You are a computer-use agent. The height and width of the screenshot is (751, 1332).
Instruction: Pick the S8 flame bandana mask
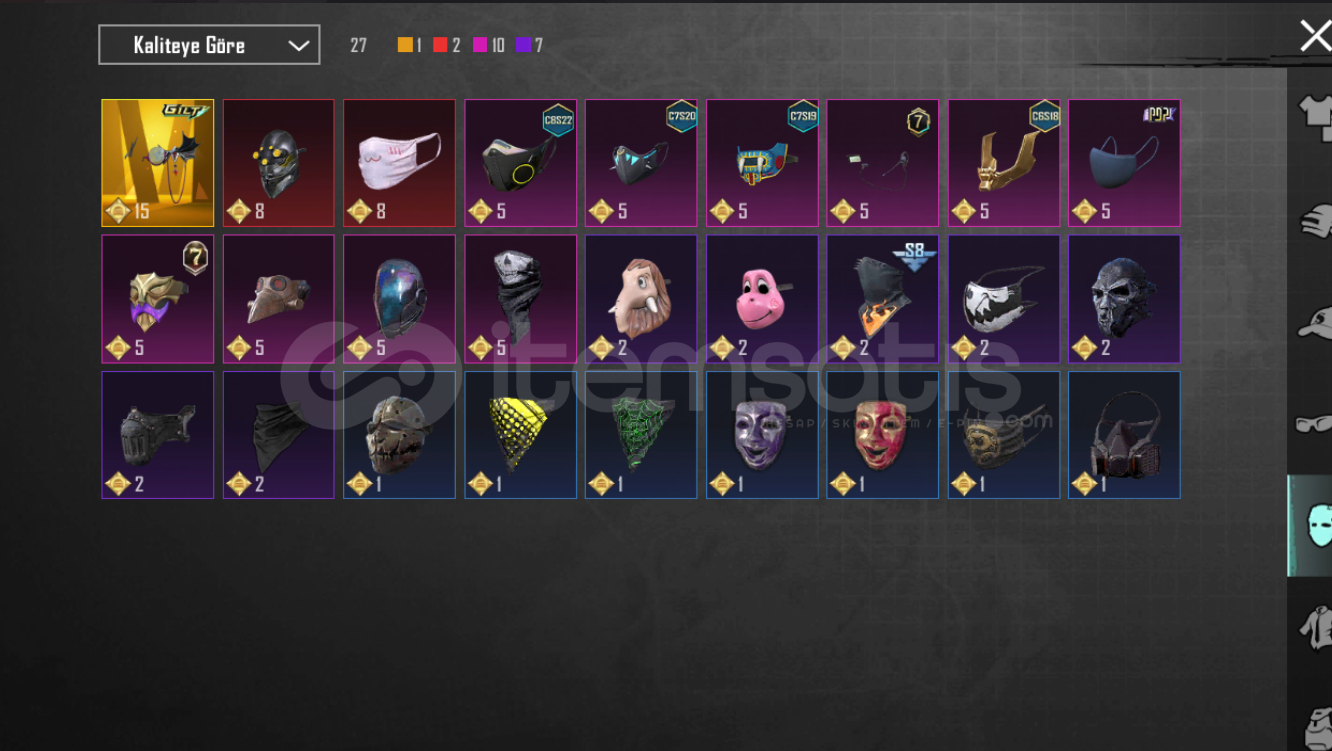[883, 299]
